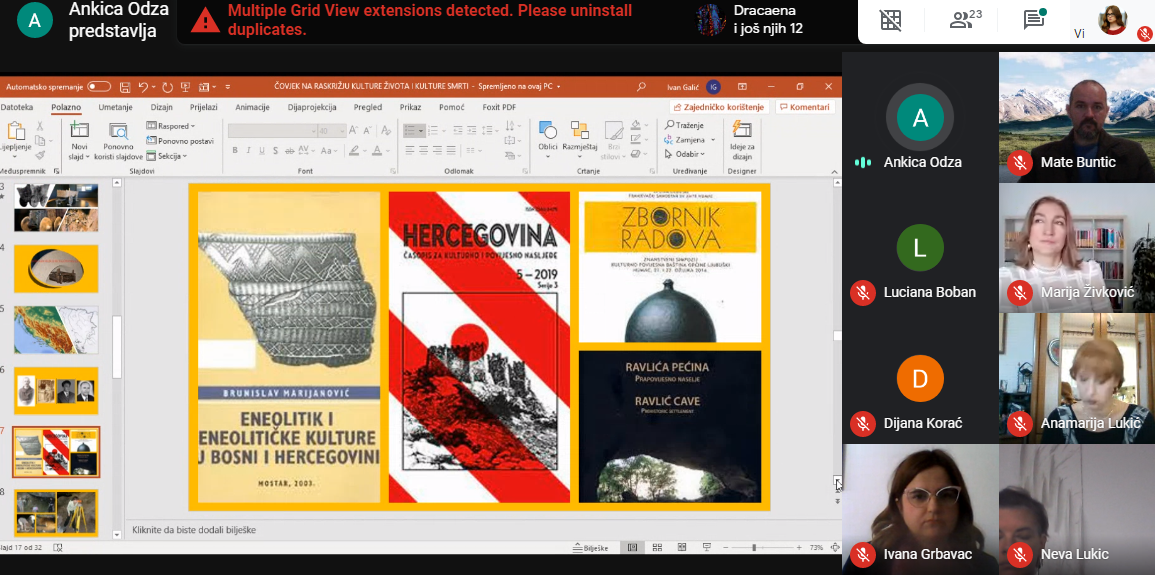
Task: Click the Save icon in the title bar
Action: (125, 87)
